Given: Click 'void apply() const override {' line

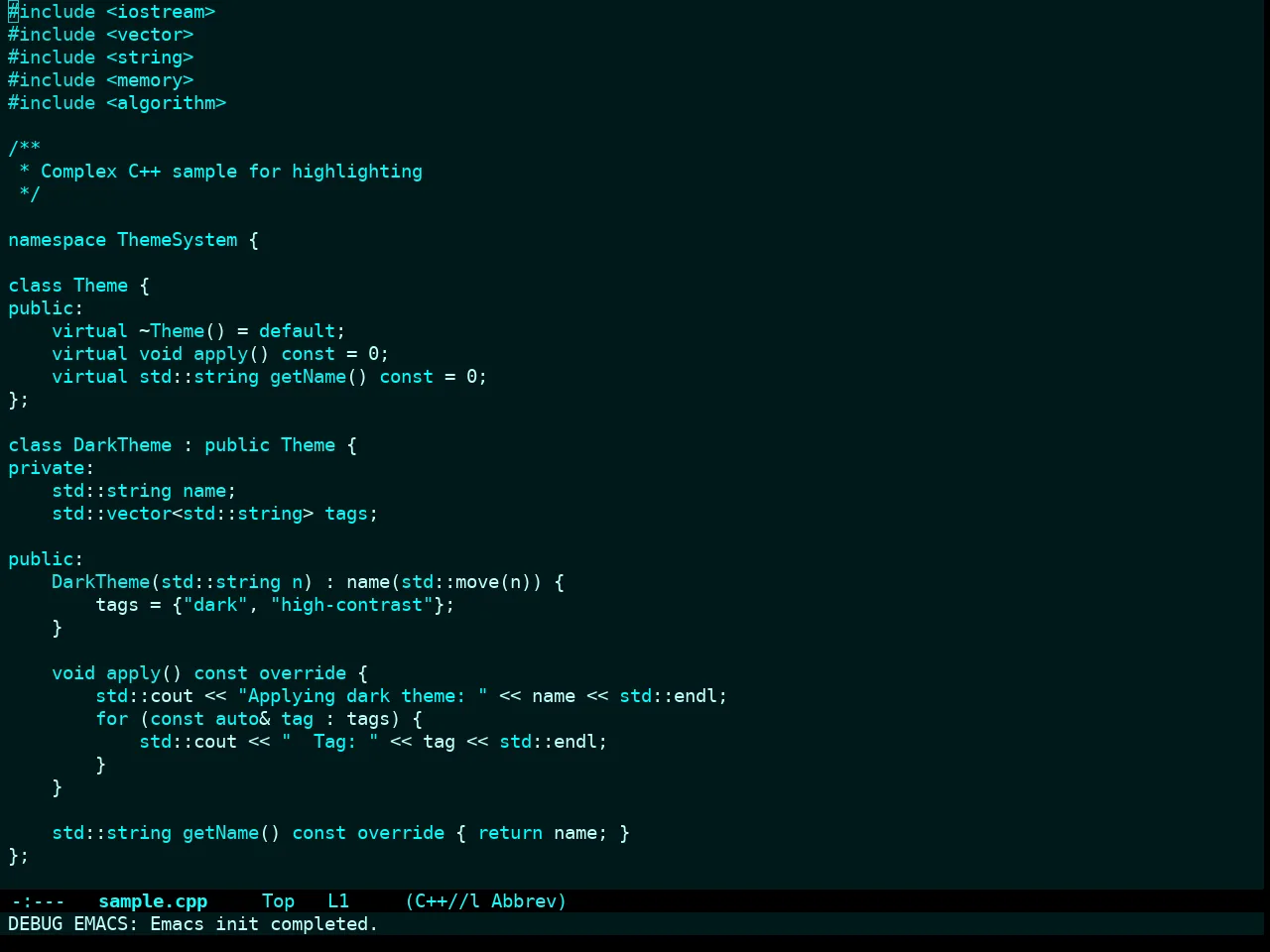Looking at the screenshot, I should (x=209, y=673).
